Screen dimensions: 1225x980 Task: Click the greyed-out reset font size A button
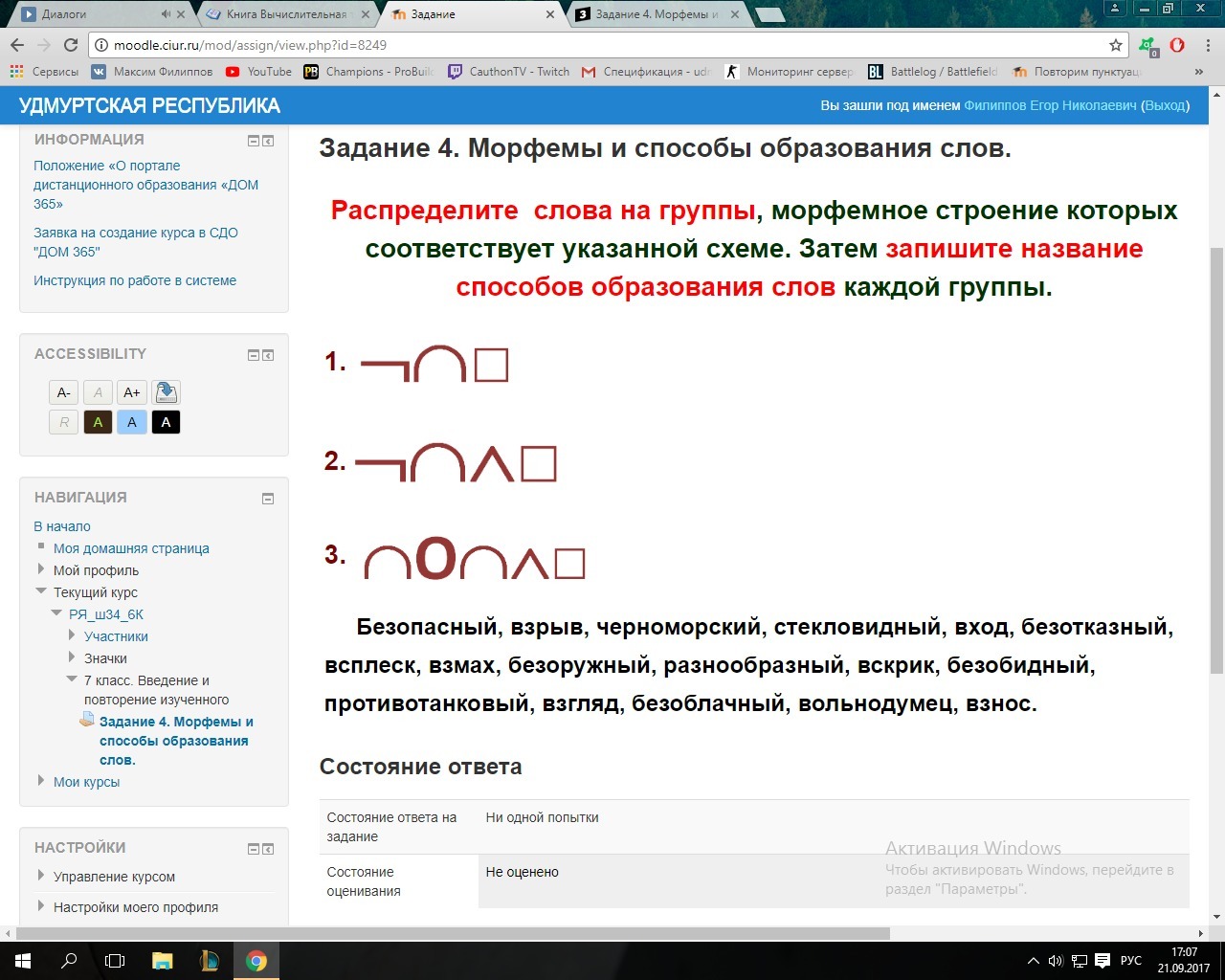point(98,392)
